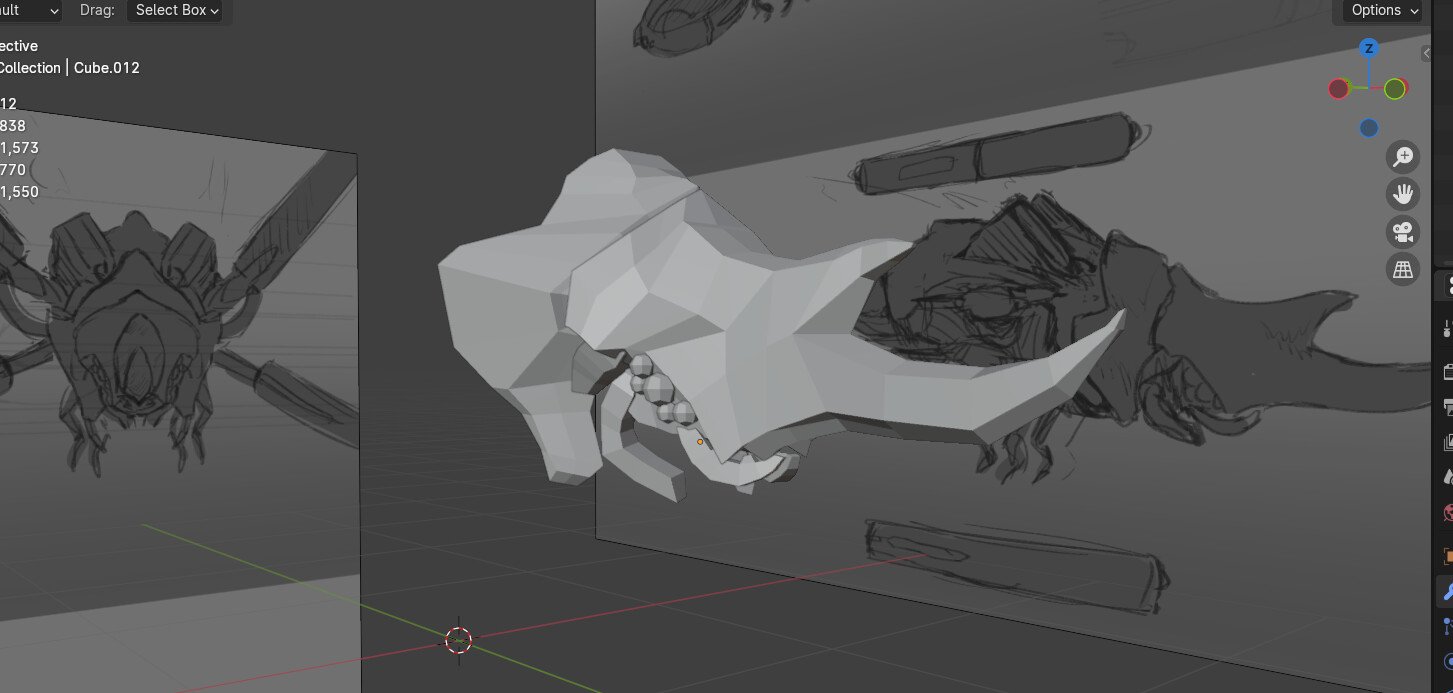Select the Move view hand icon

pos(1402,193)
